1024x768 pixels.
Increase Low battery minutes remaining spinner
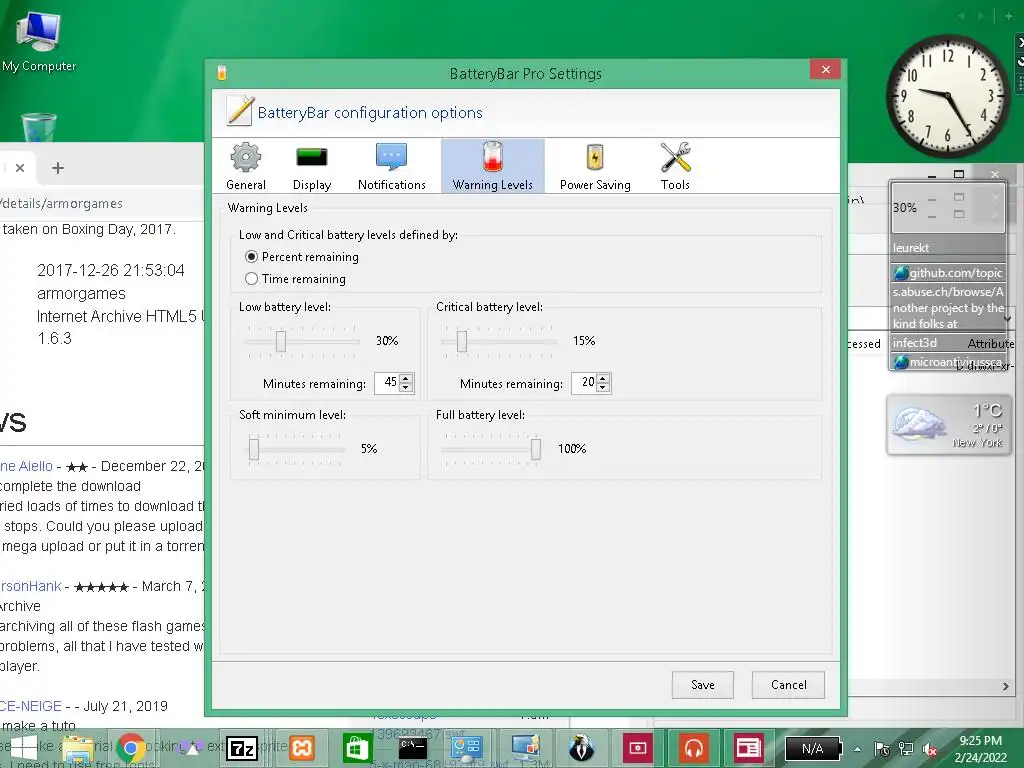point(406,378)
